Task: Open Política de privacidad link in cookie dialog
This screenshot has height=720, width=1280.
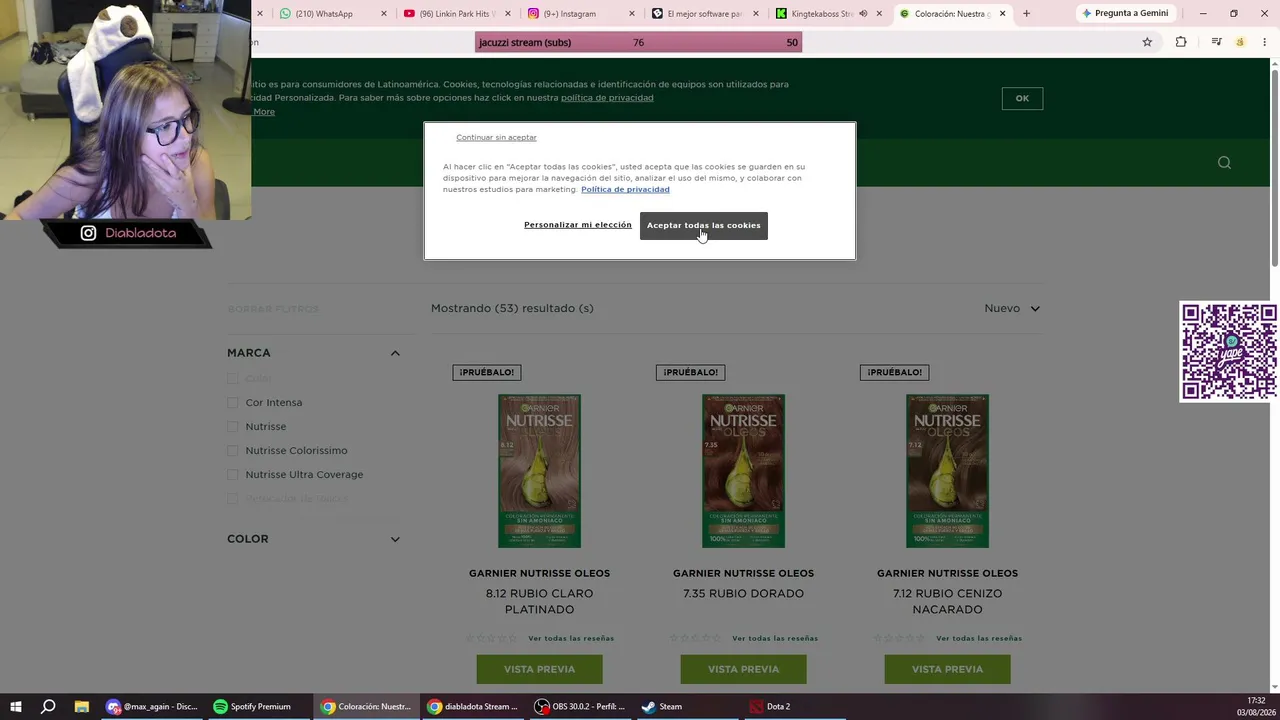Action: [x=625, y=189]
